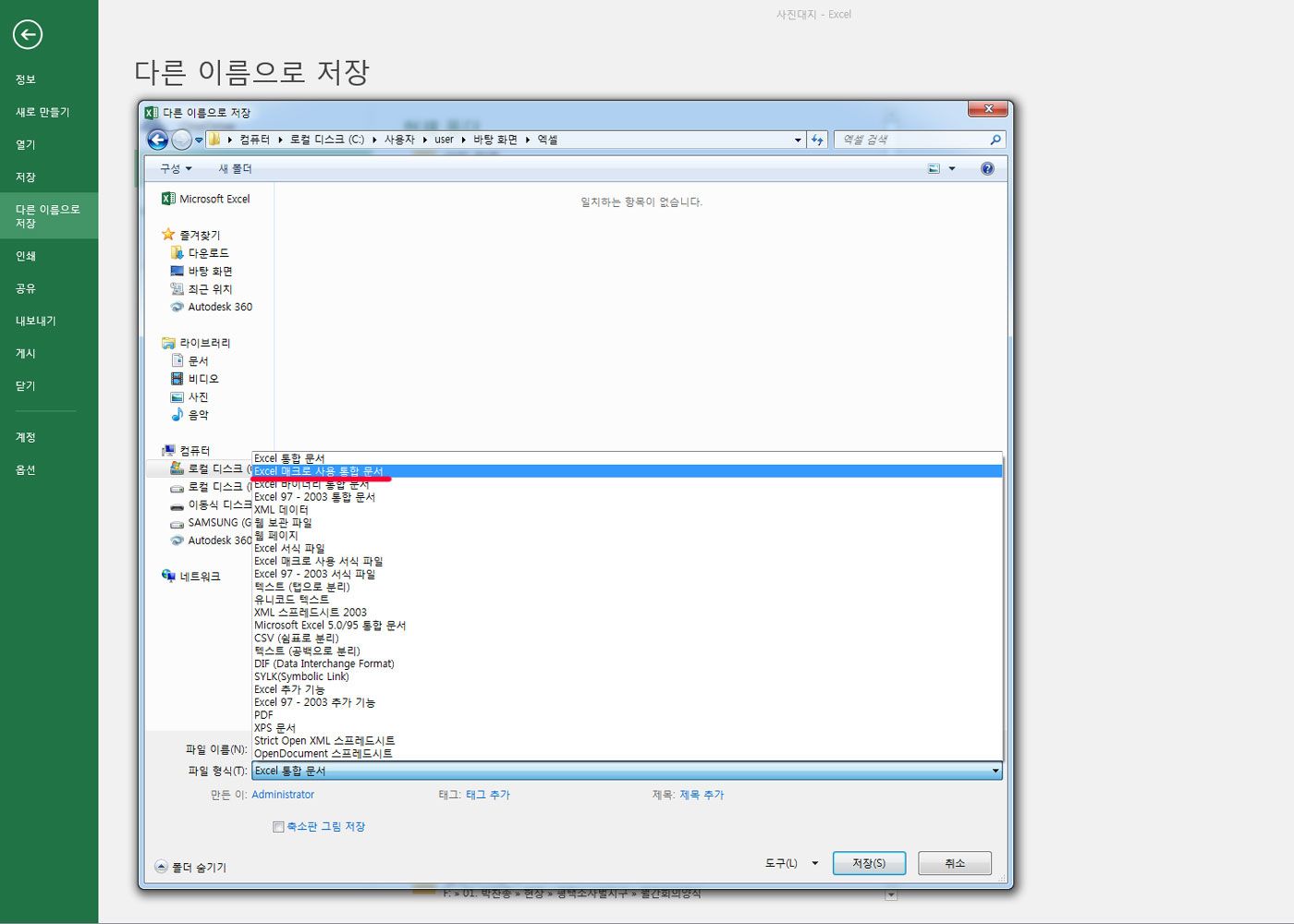This screenshot has width=1294, height=924.
Task: Click the 새 폴더 button
Action: click(235, 169)
